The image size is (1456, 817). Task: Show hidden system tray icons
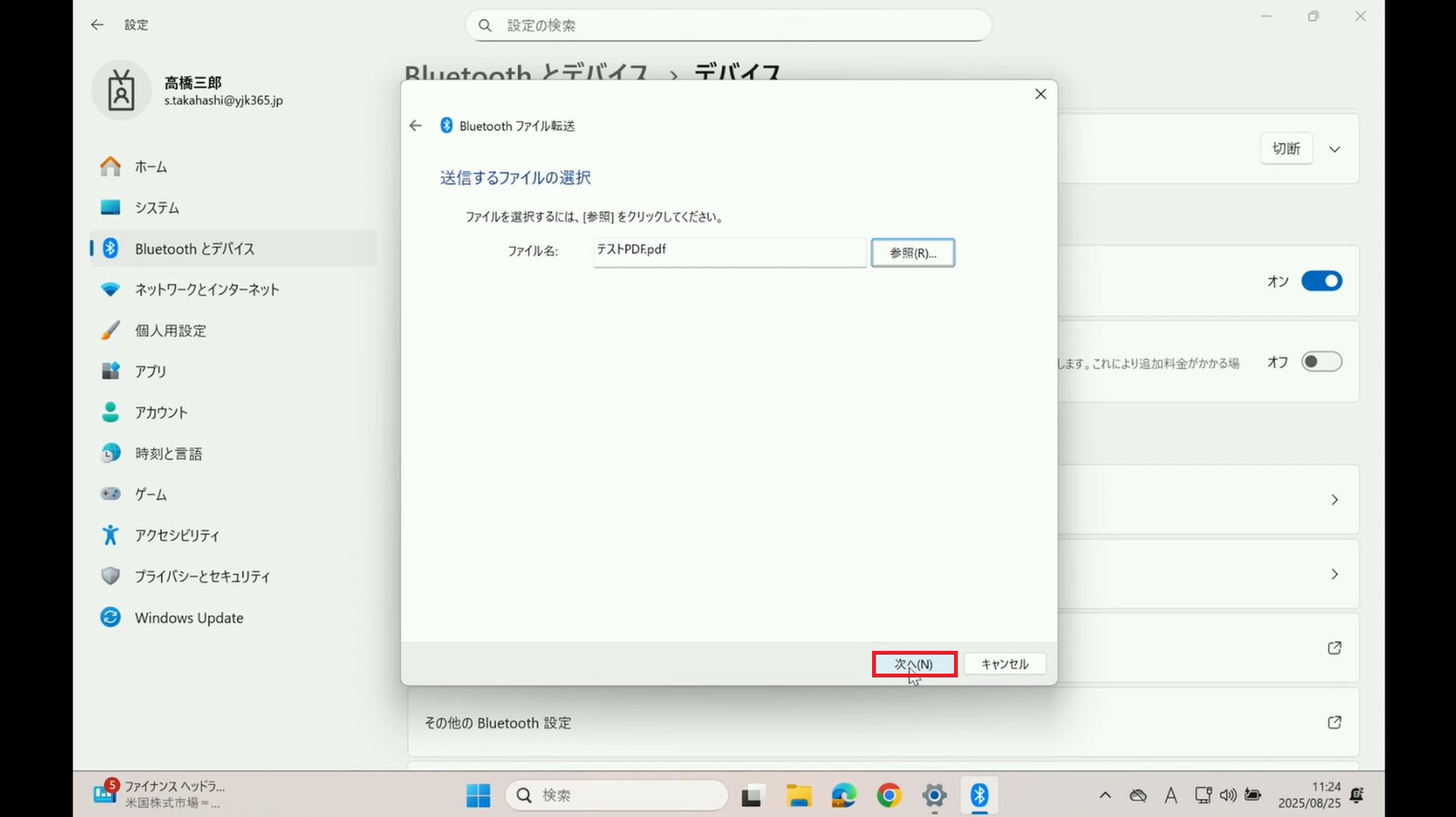[x=1105, y=795]
